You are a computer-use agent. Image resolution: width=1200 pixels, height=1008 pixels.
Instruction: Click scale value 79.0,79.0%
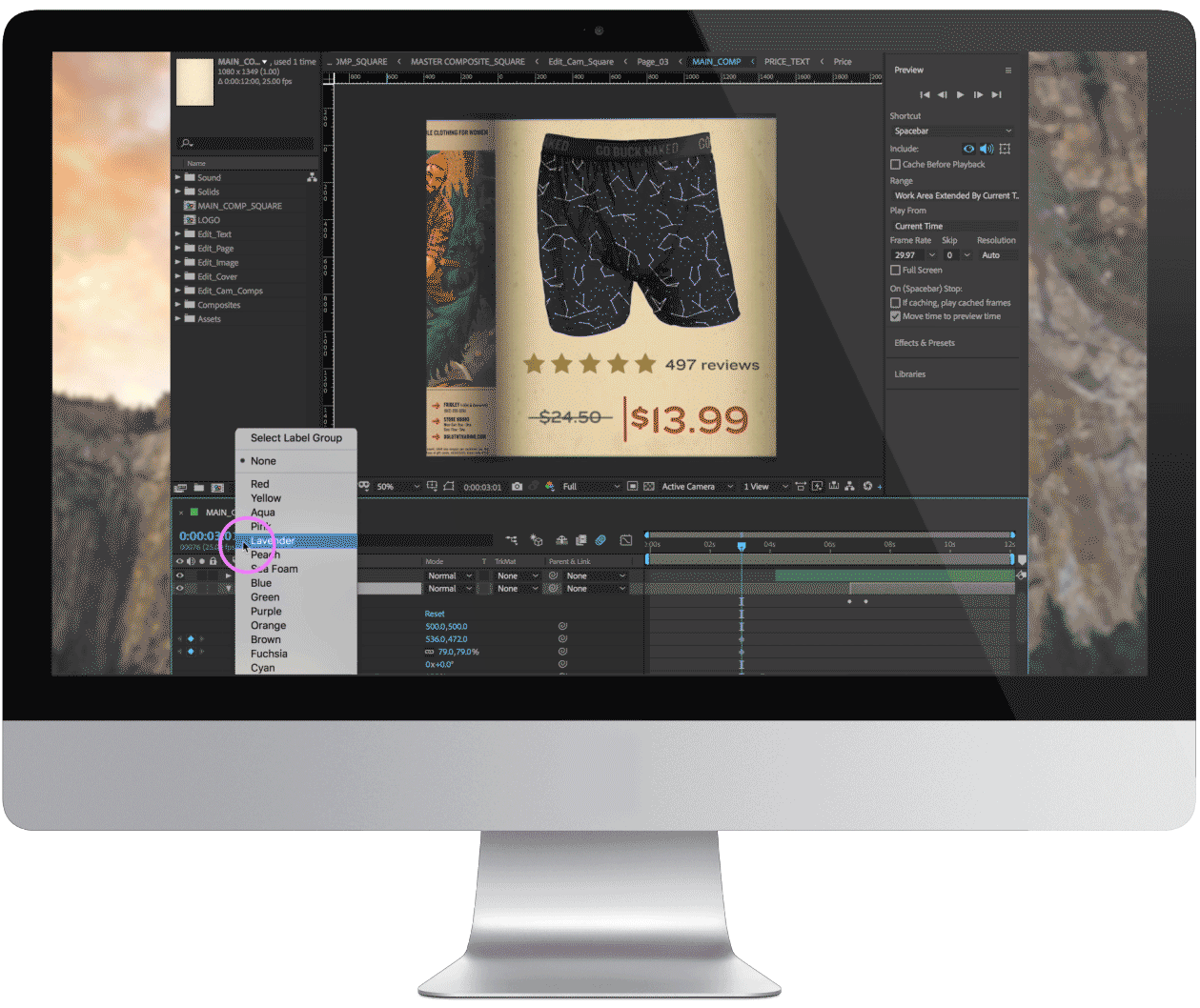(458, 652)
